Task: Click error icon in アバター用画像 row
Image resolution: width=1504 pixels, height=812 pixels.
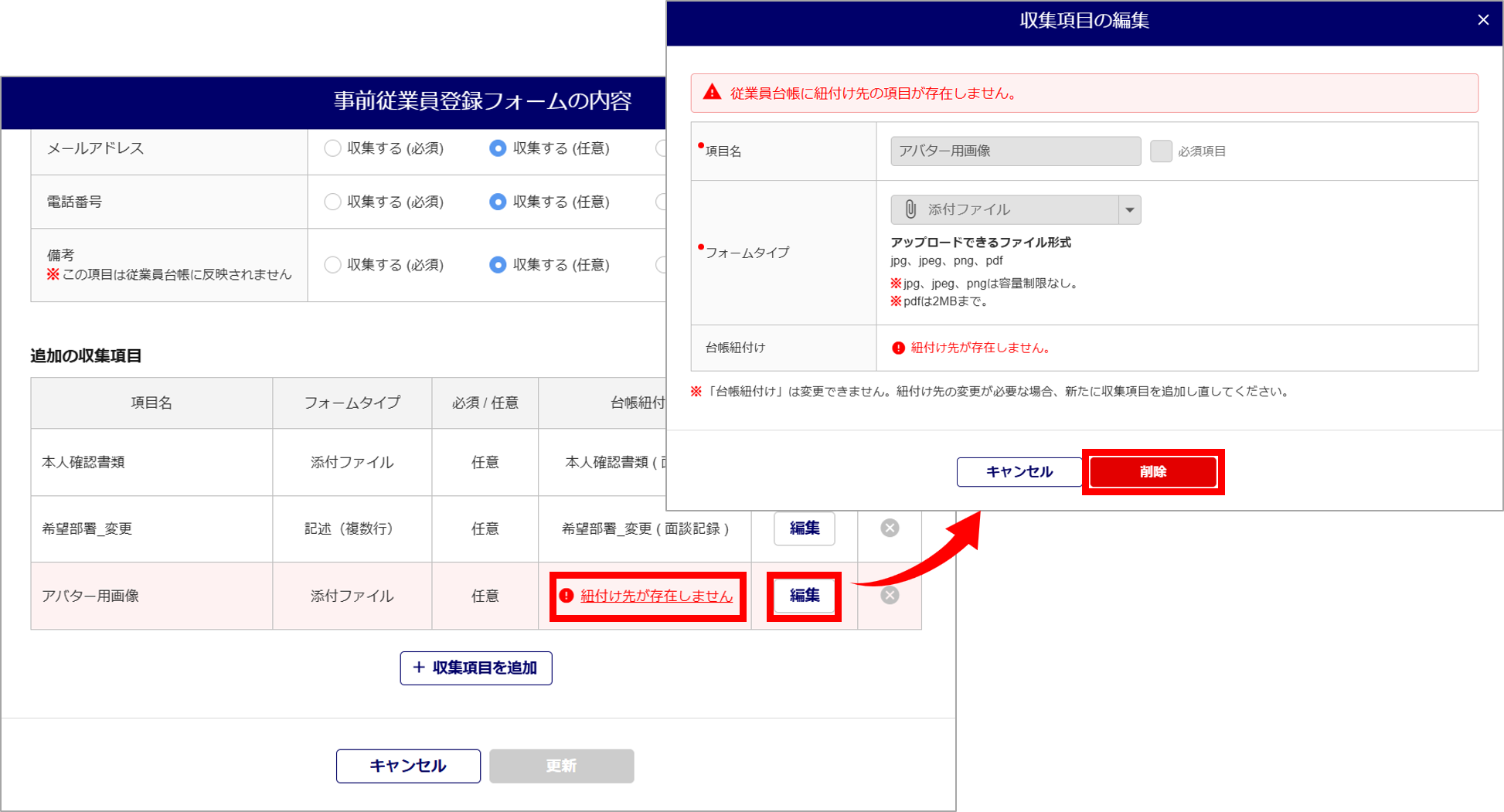Action: (567, 596)
